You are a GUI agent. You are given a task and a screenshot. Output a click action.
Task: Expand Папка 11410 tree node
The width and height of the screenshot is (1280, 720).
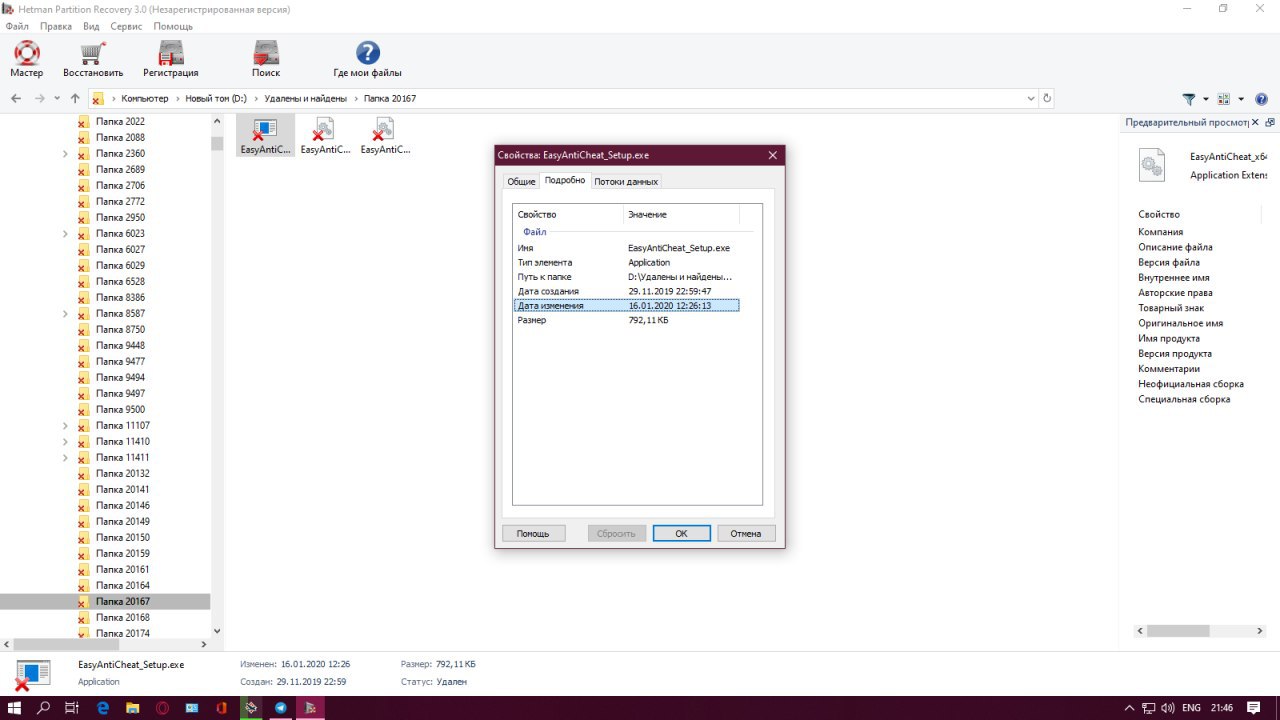(65, 442)
